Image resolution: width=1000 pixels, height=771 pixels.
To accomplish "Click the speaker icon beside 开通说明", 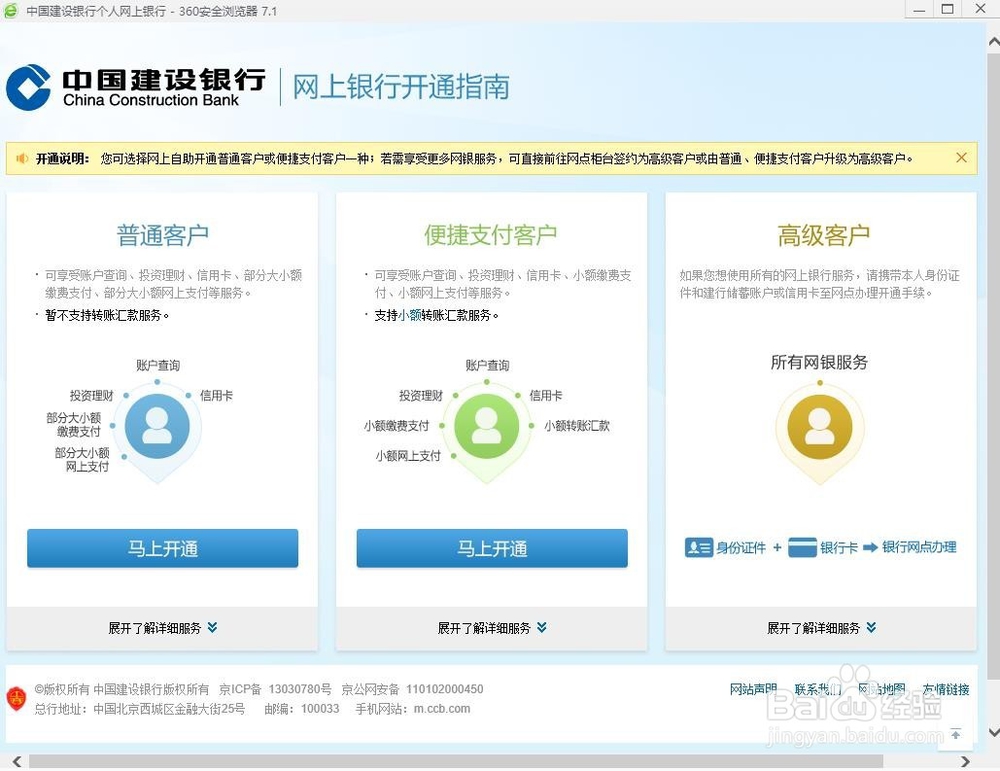I will [x=22, y=158].
